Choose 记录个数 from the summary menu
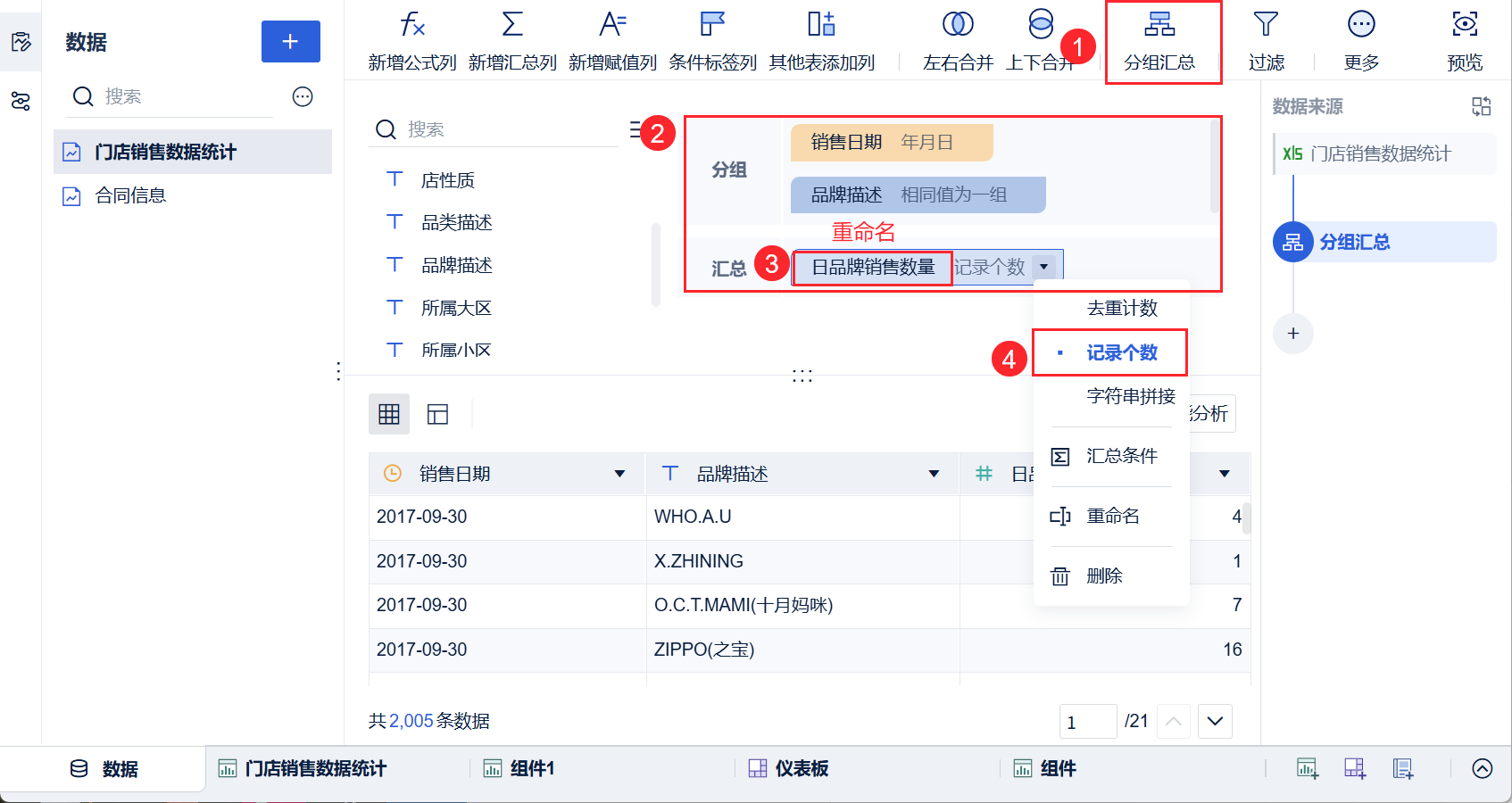Viewport: 1512px width, 803px height. point(1121,352)
